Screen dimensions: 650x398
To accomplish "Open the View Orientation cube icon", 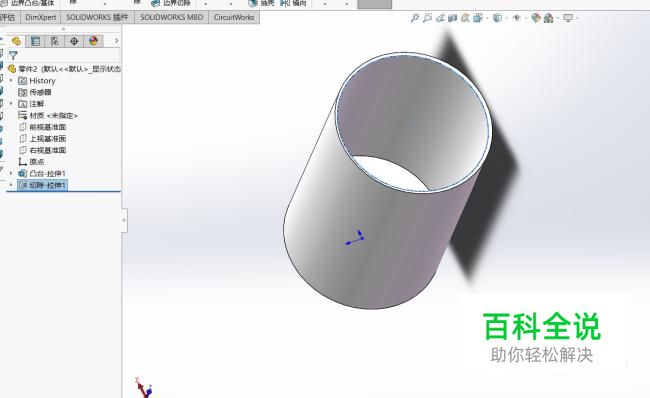I will tap(478, 18).
